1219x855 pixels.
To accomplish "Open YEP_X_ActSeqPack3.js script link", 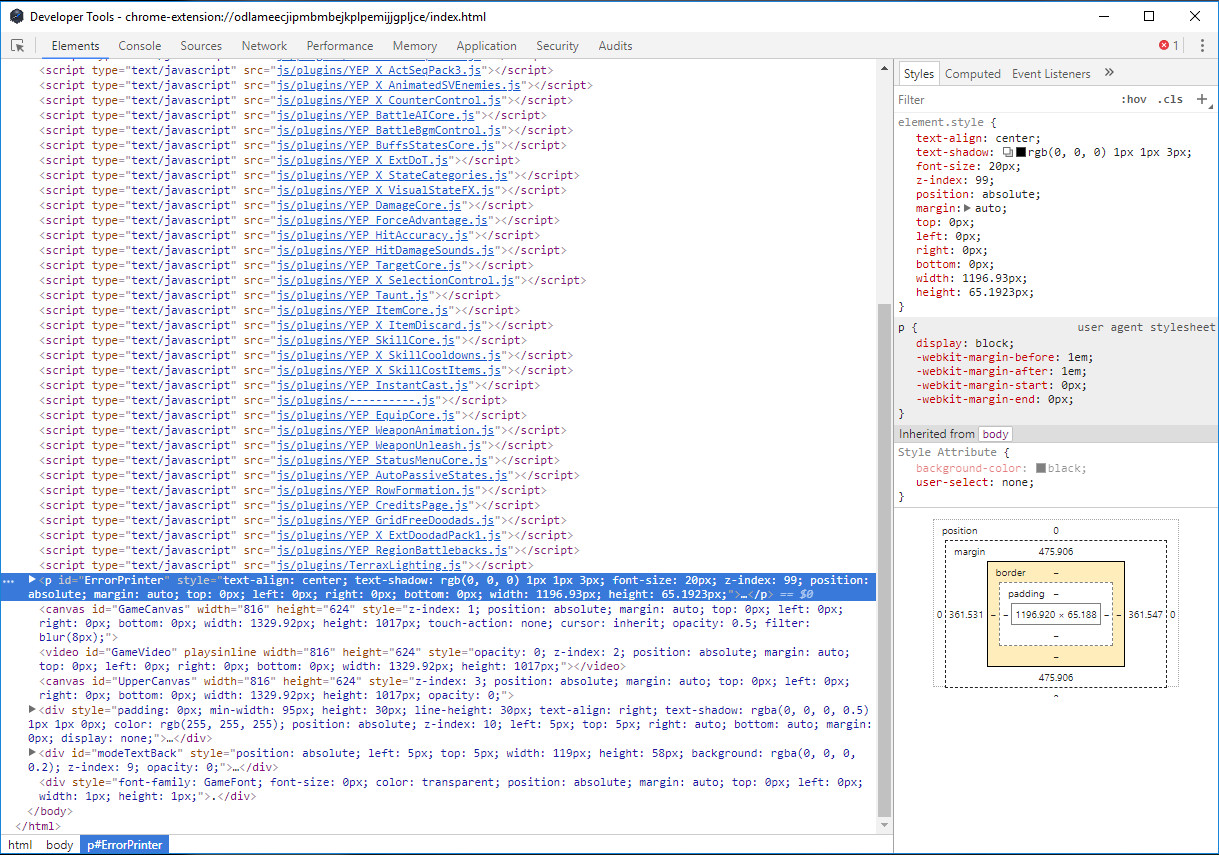I will coord(380,71).
